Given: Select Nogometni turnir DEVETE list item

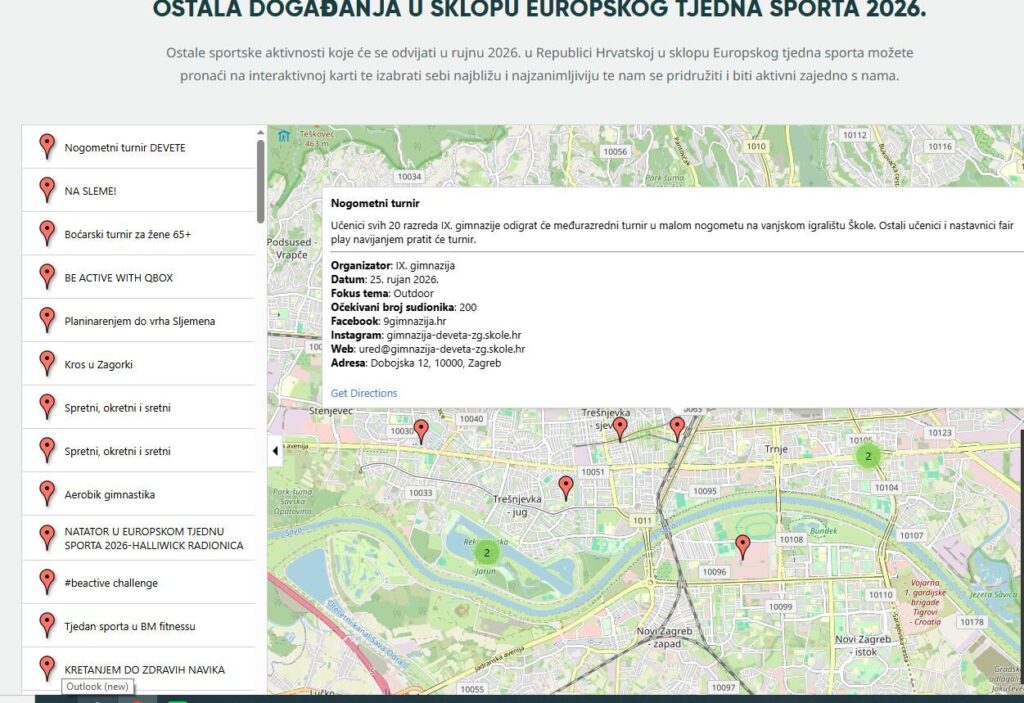Looking at the screenshot, I should pyautogui.click(x=138, y=147).
